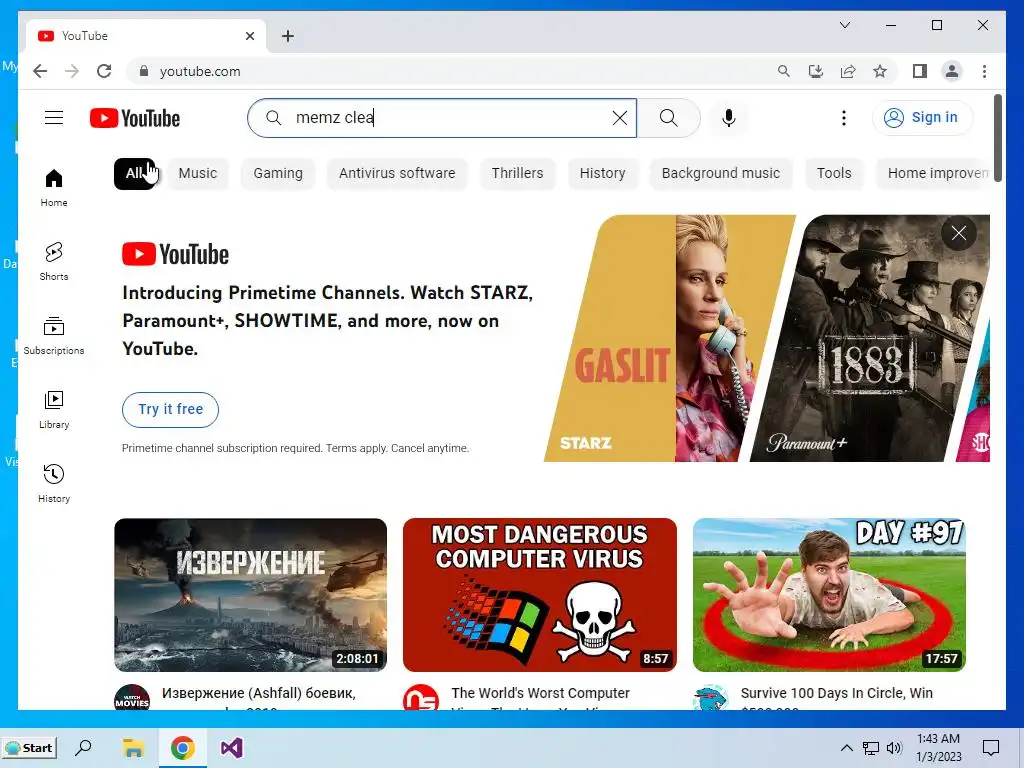Open volume control in system tray
The image size is (1024, 768).
(x=894, y=748)
